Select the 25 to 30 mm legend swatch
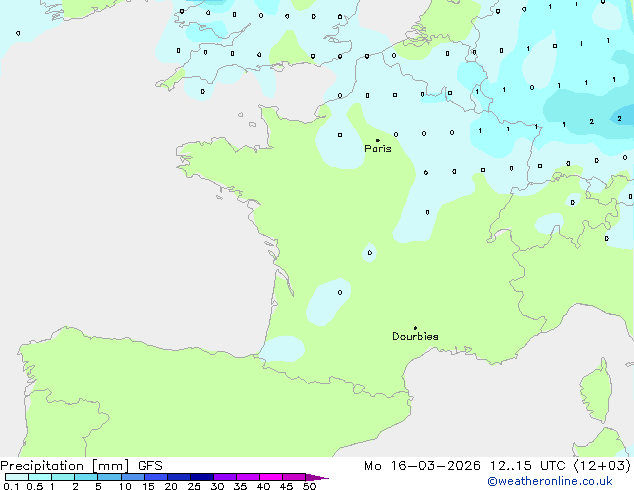The height and width of the screenshot is (490, 634). pyautogui.click(x=201, y=477)
